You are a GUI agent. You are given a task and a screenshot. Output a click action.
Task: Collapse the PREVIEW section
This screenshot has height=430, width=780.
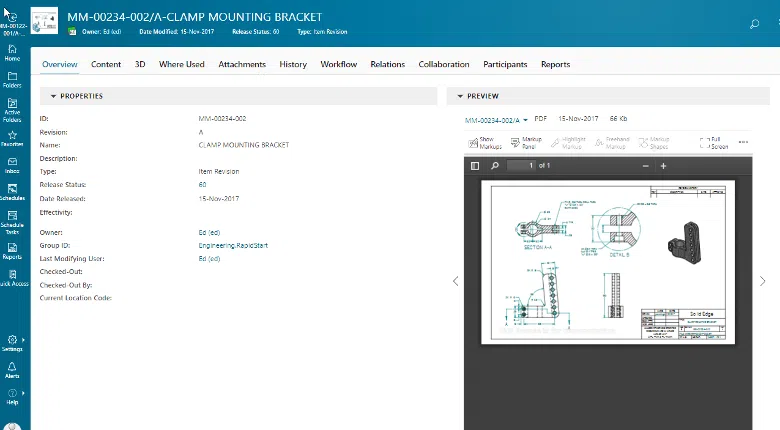click(460, 96)
